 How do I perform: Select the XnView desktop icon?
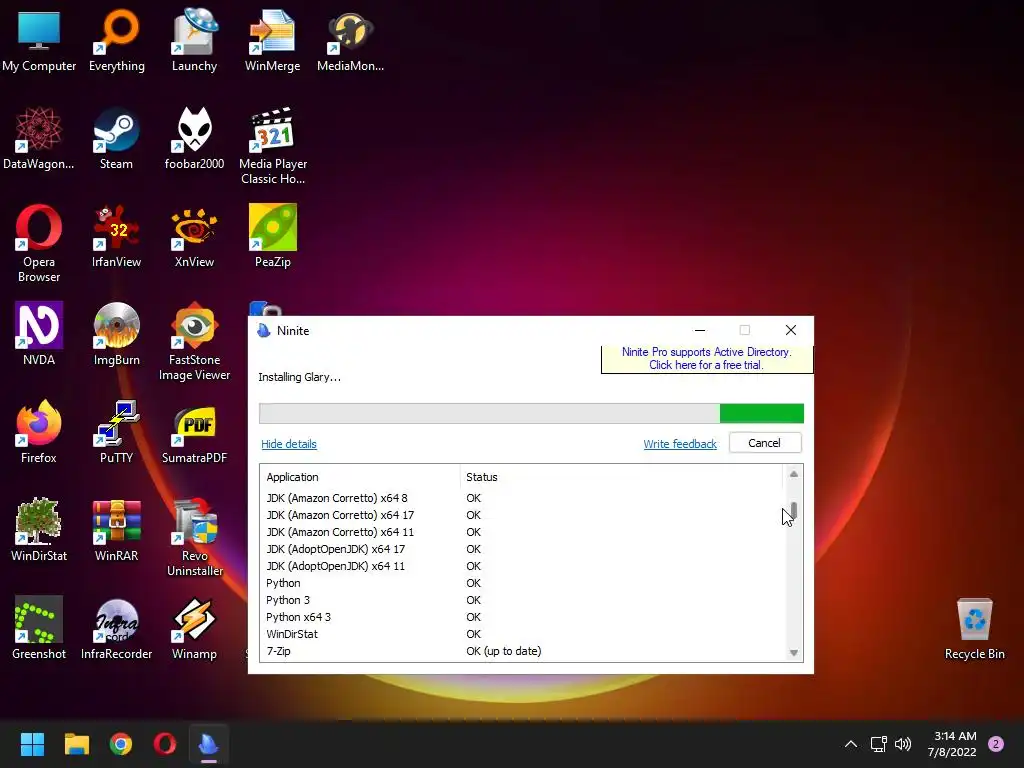point(194,236)
